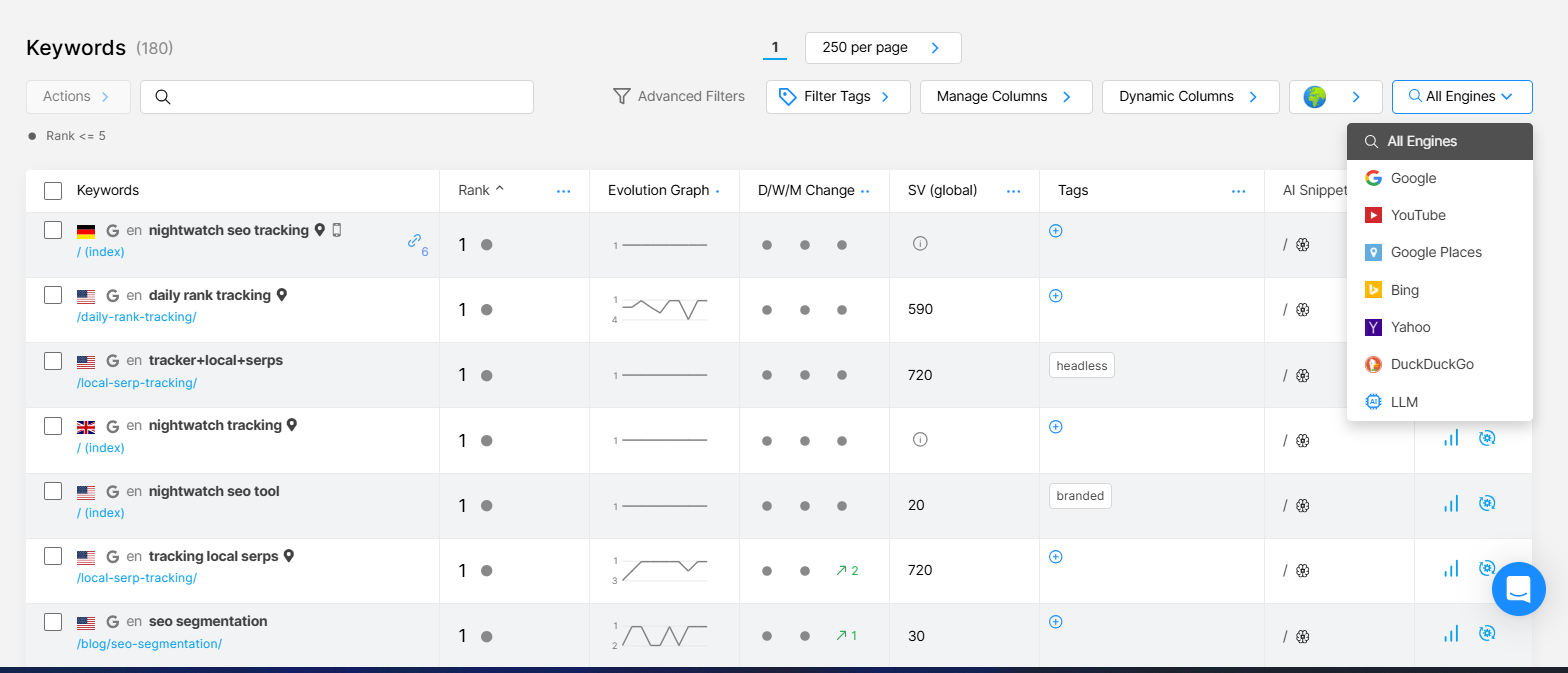Select Yahoo search engine option
1568x673 pixels.
coord(1439,327)
